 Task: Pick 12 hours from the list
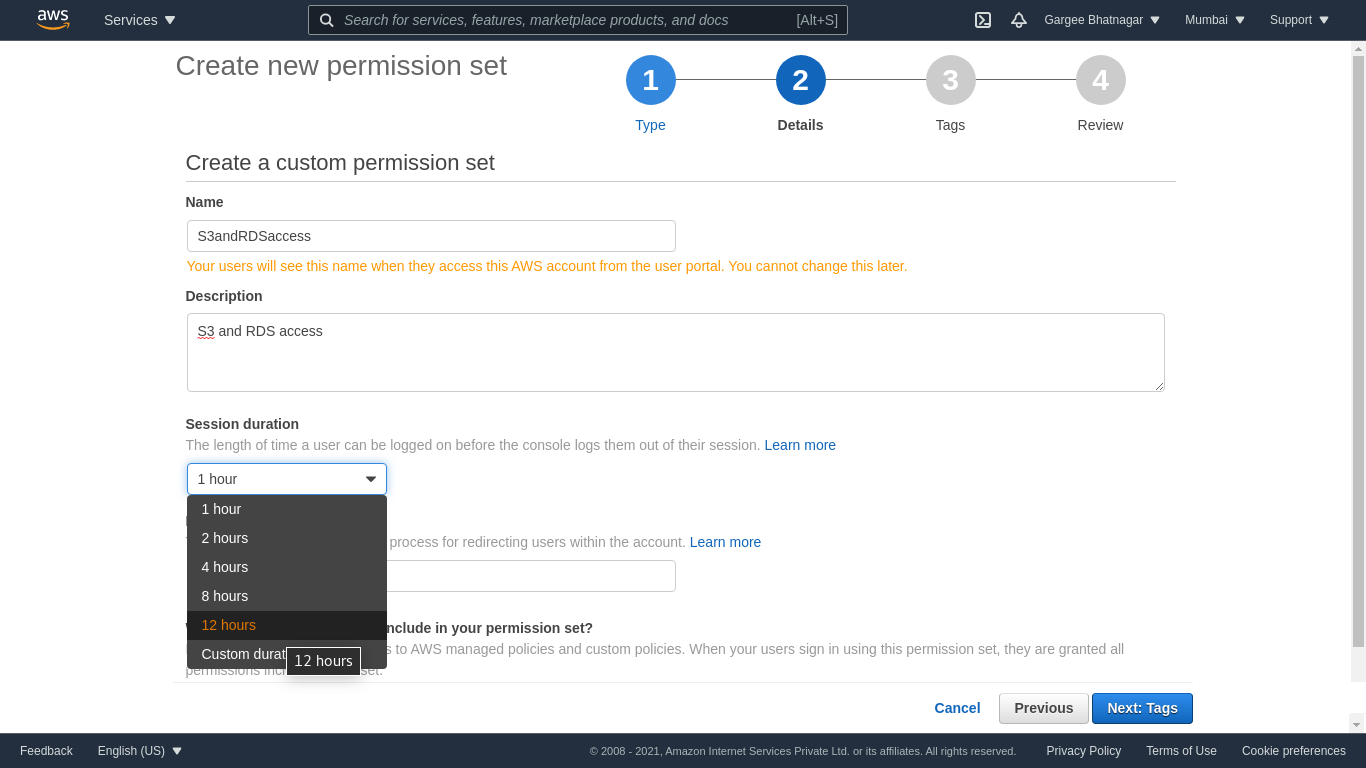click(x=229, y=625)
